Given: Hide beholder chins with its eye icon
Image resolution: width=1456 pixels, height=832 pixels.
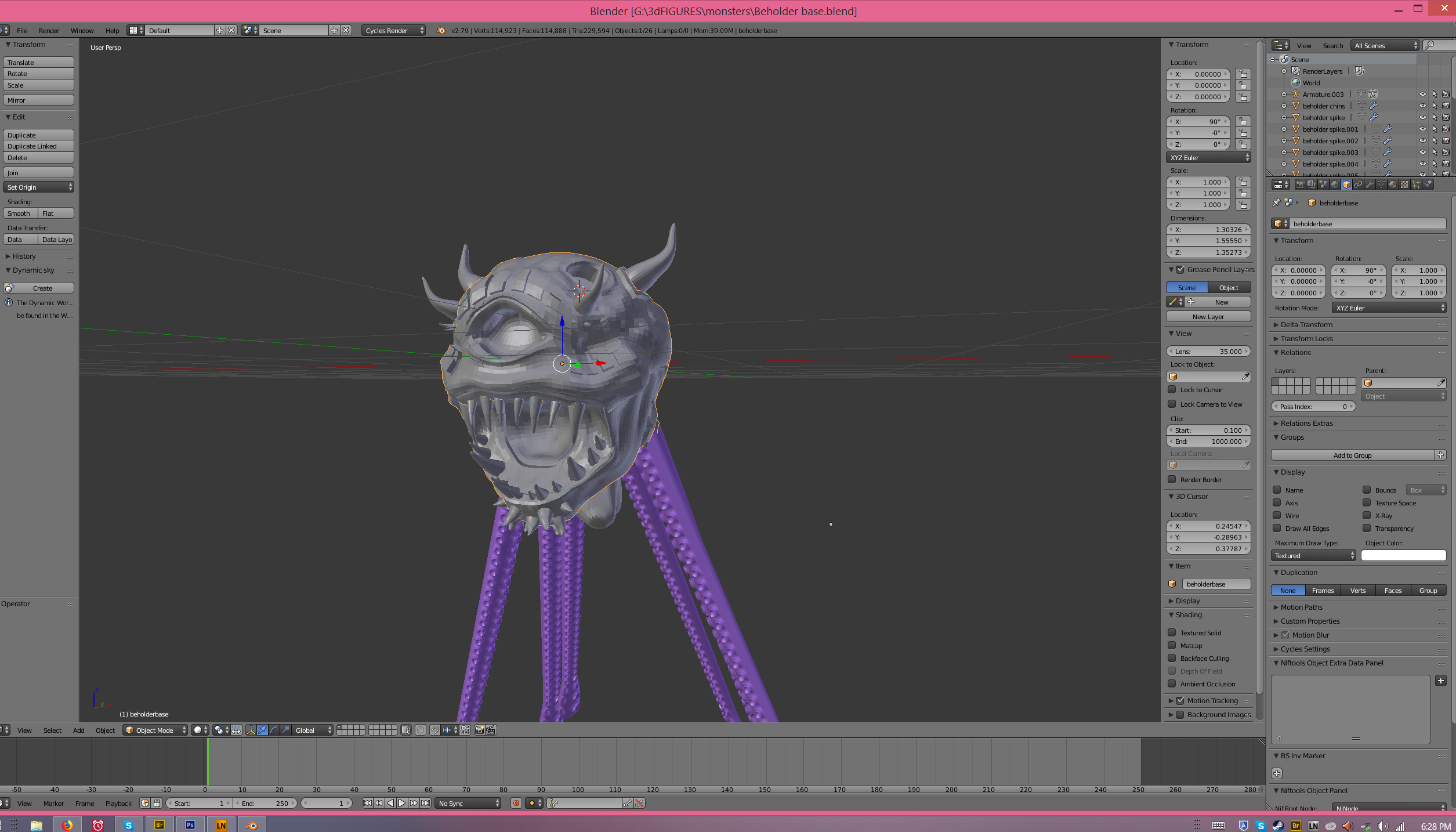Looking at the screenshot, I should coord(1422,106).
